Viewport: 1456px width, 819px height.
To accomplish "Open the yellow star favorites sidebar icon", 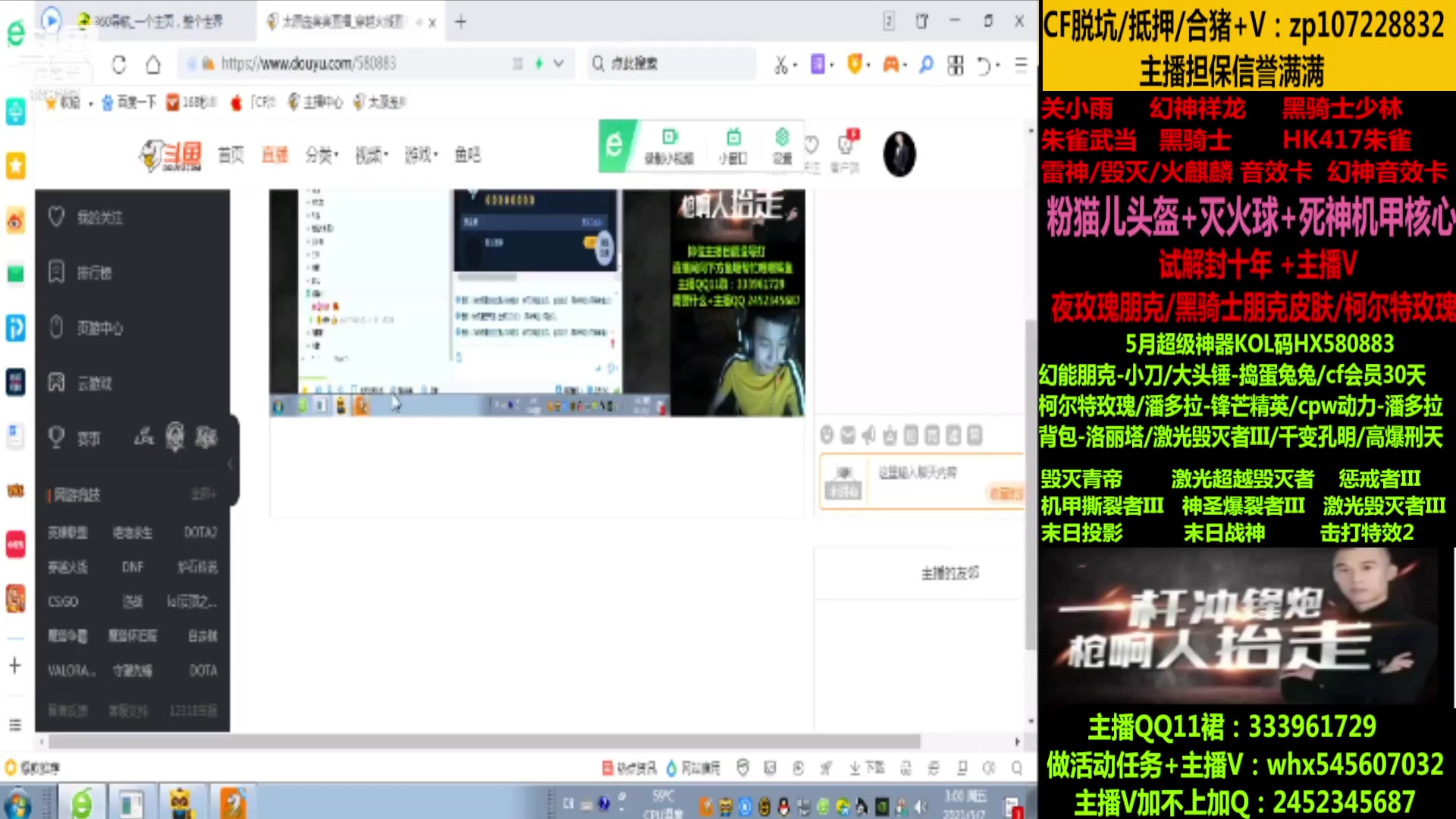I will pyautogui.click(x=16, y=165).
